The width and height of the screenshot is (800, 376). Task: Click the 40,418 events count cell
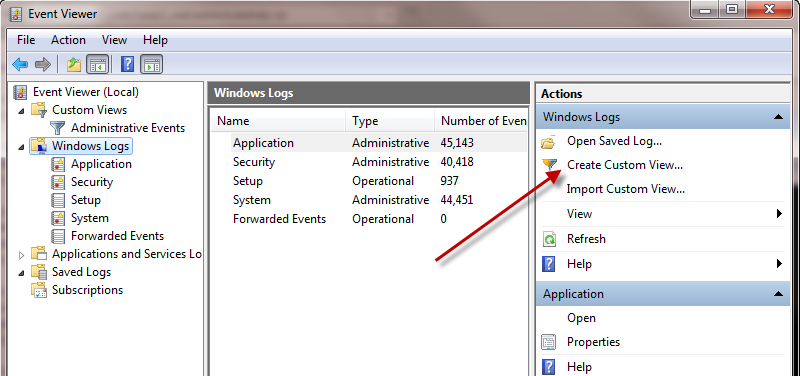coord(457,162)
